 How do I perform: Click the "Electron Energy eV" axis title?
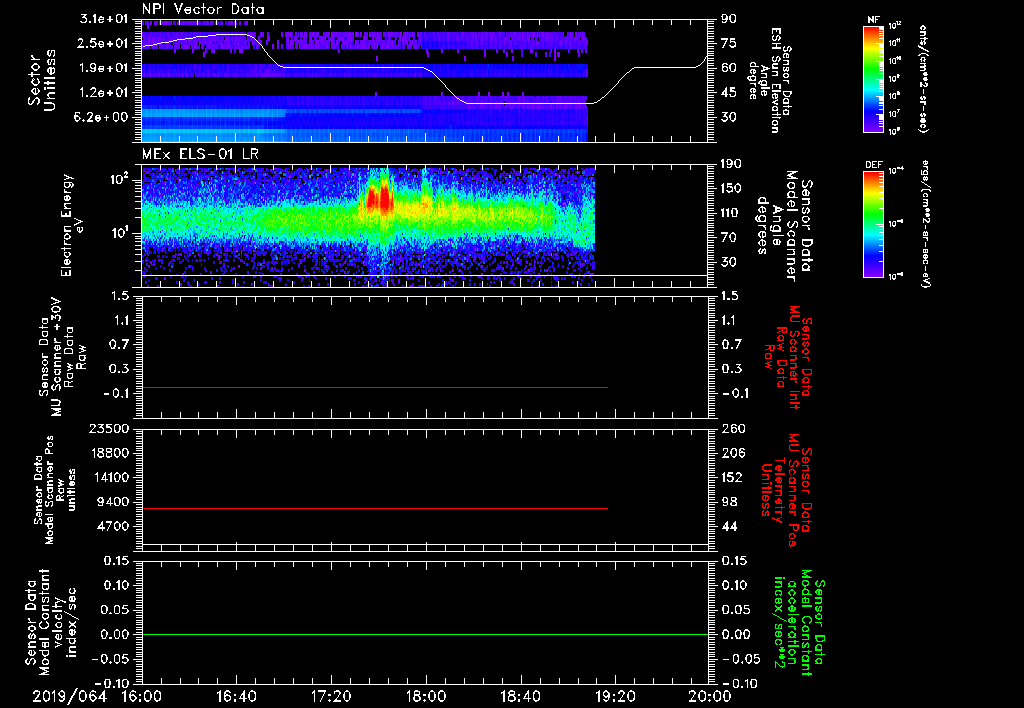(x=74, y=225)
